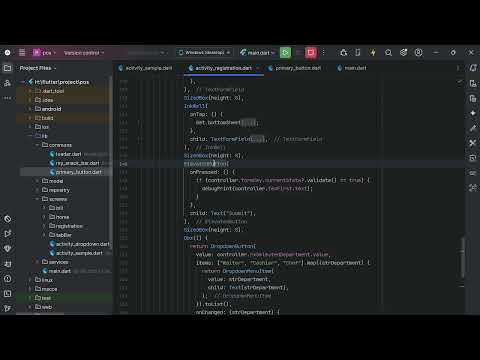The image size is (480, 360).
Task: Expand the linux folder
Action: point(30,280)
